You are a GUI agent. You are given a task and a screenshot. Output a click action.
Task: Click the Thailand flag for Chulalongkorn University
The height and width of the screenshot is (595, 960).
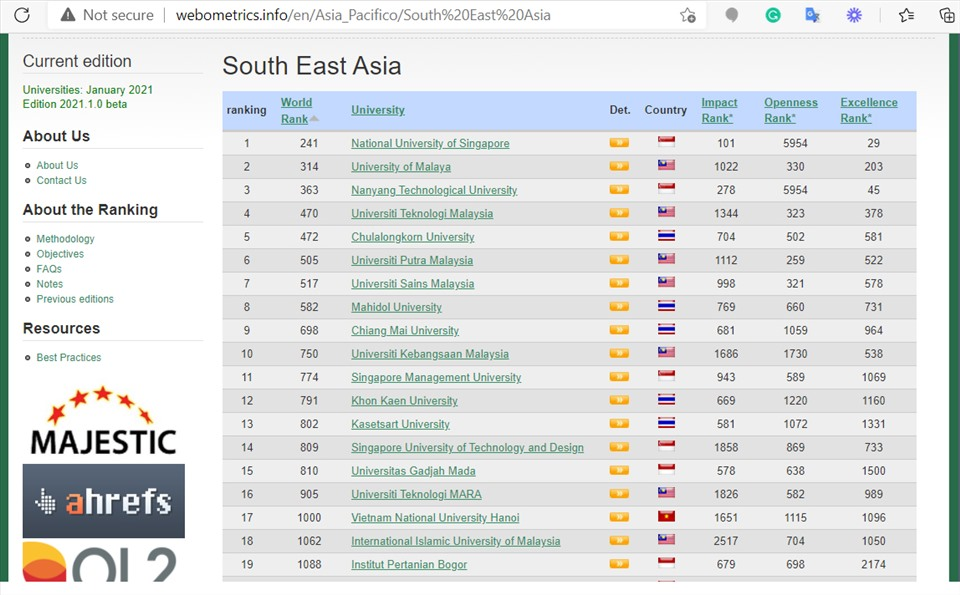tap(666, 236)
